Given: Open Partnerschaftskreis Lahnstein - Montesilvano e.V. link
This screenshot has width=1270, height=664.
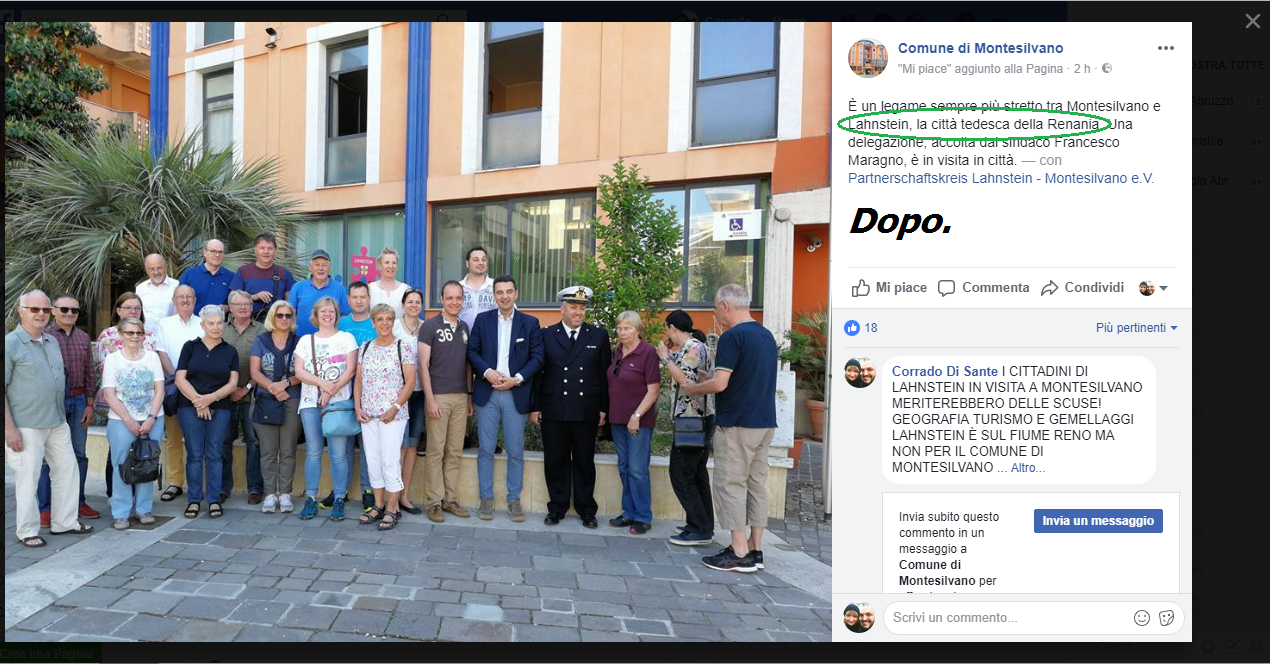Looking at the screenshot, I should tap(1000, 178).
